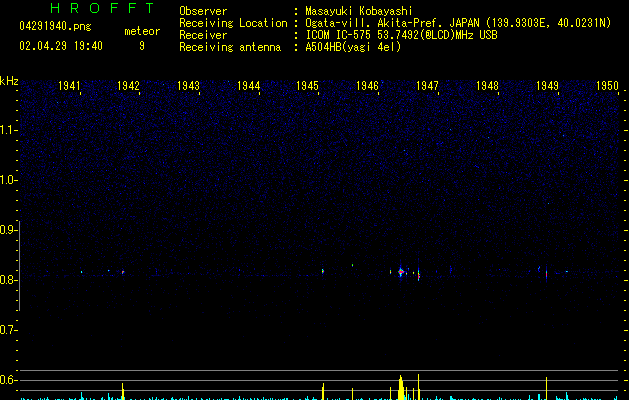The width and height of the screenshot is (629, 400).
Task: Click receiver ICOM IC-575 53.7492 MHz text
Action: 401,35
